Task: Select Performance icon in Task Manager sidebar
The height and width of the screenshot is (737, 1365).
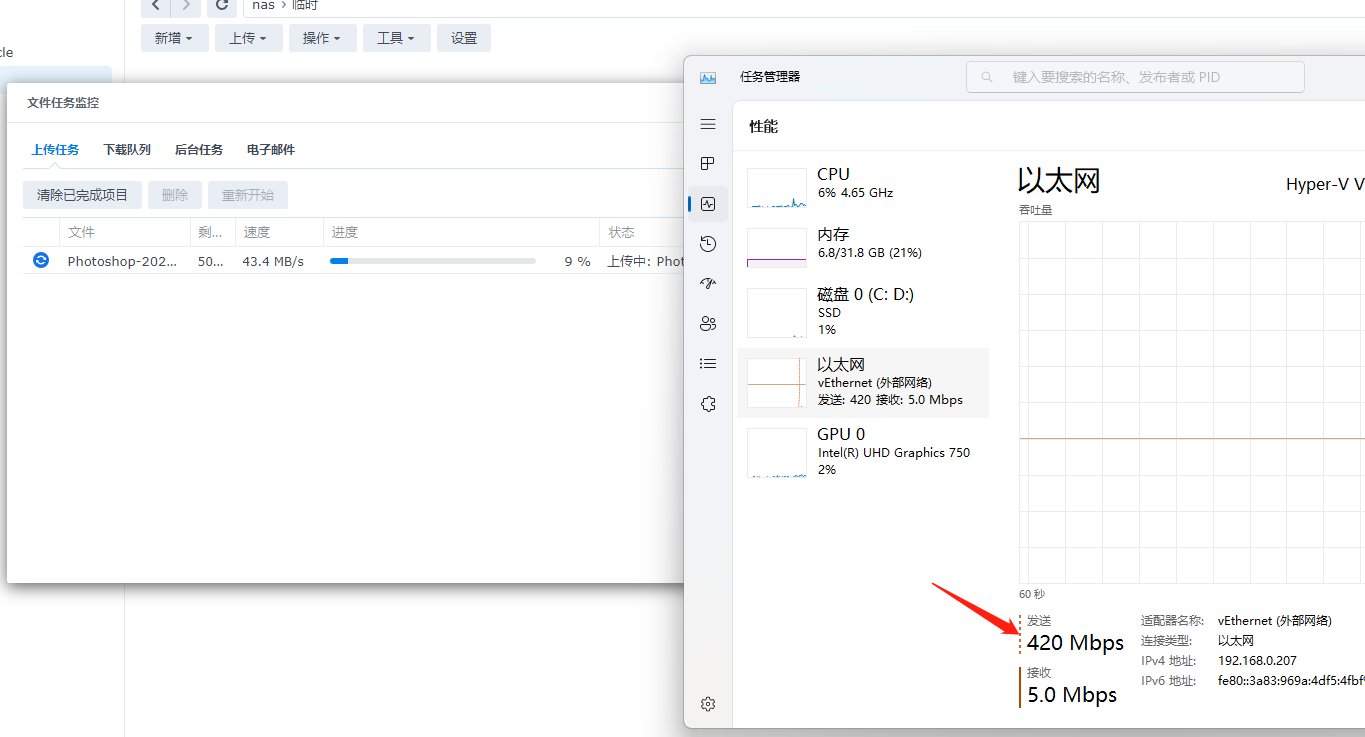Action: pos(708,204)
